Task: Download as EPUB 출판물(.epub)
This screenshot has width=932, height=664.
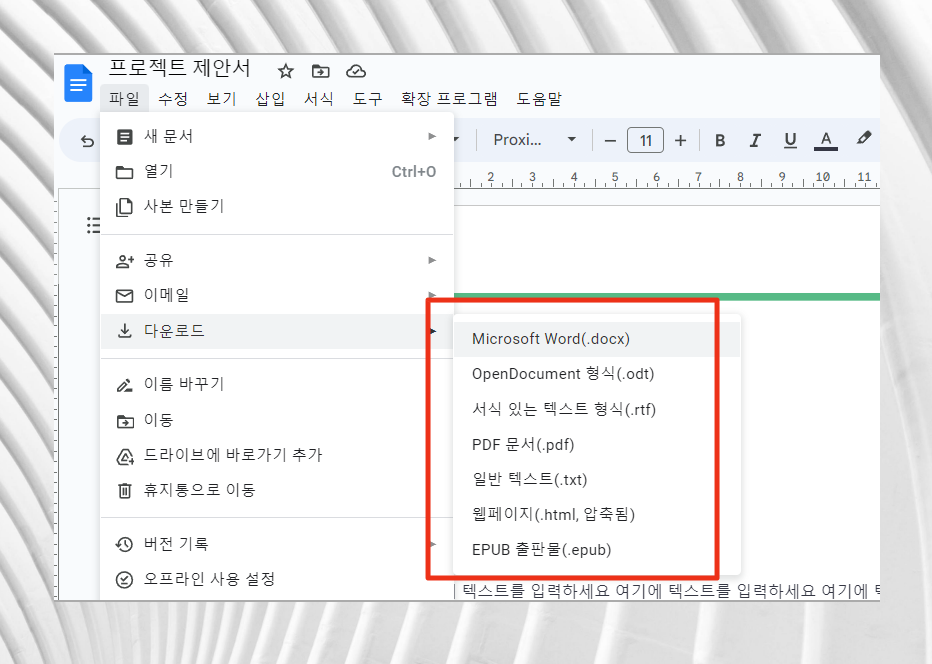Action: pos(597,550)
